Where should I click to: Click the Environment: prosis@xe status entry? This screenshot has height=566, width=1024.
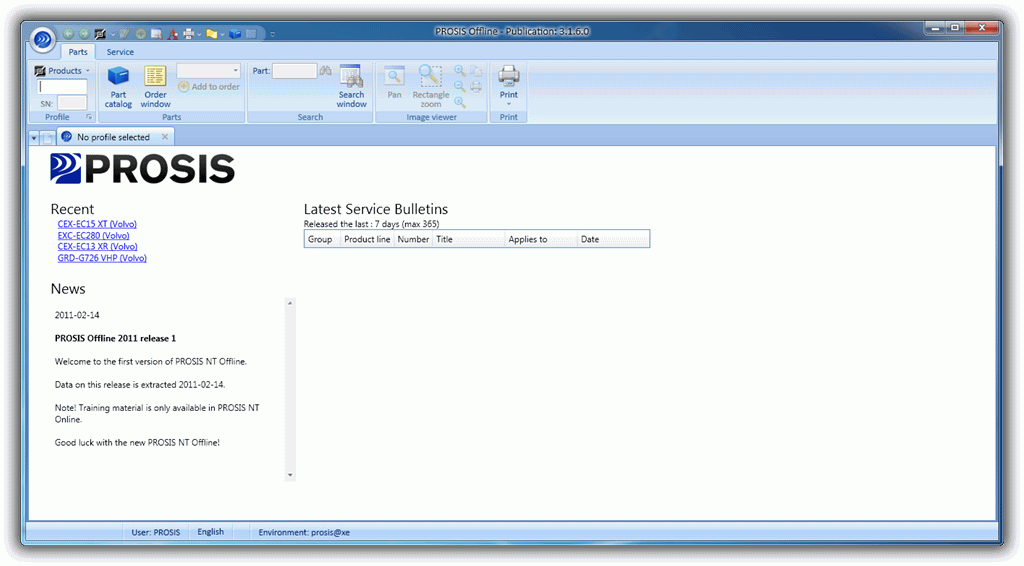pos(304,532)
